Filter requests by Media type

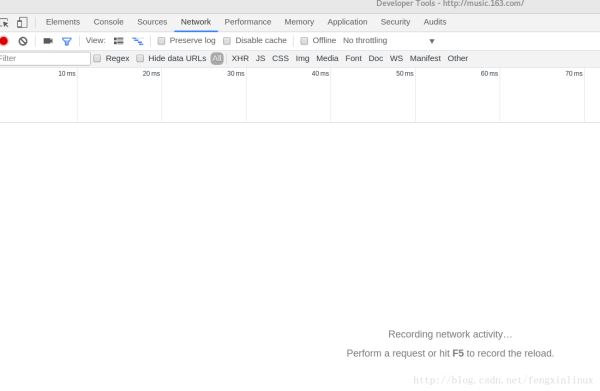(x=327, y=58)
